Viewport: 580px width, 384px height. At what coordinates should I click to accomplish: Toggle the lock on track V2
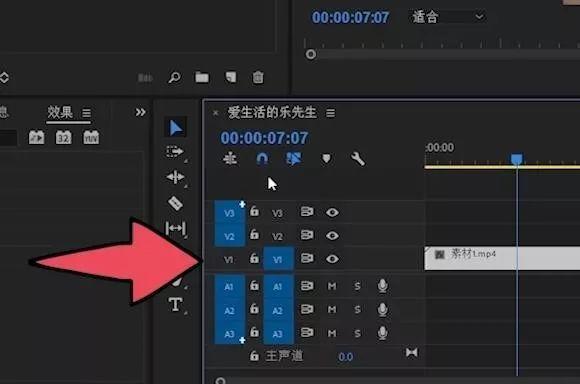point(254,235)
